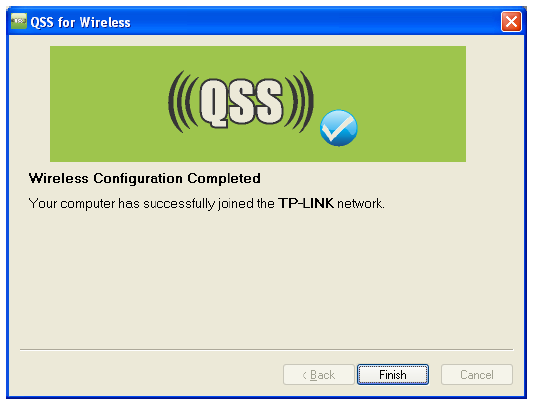
Task: Click the right signal wave arcs of logo
Action: (x=299, y=102)
